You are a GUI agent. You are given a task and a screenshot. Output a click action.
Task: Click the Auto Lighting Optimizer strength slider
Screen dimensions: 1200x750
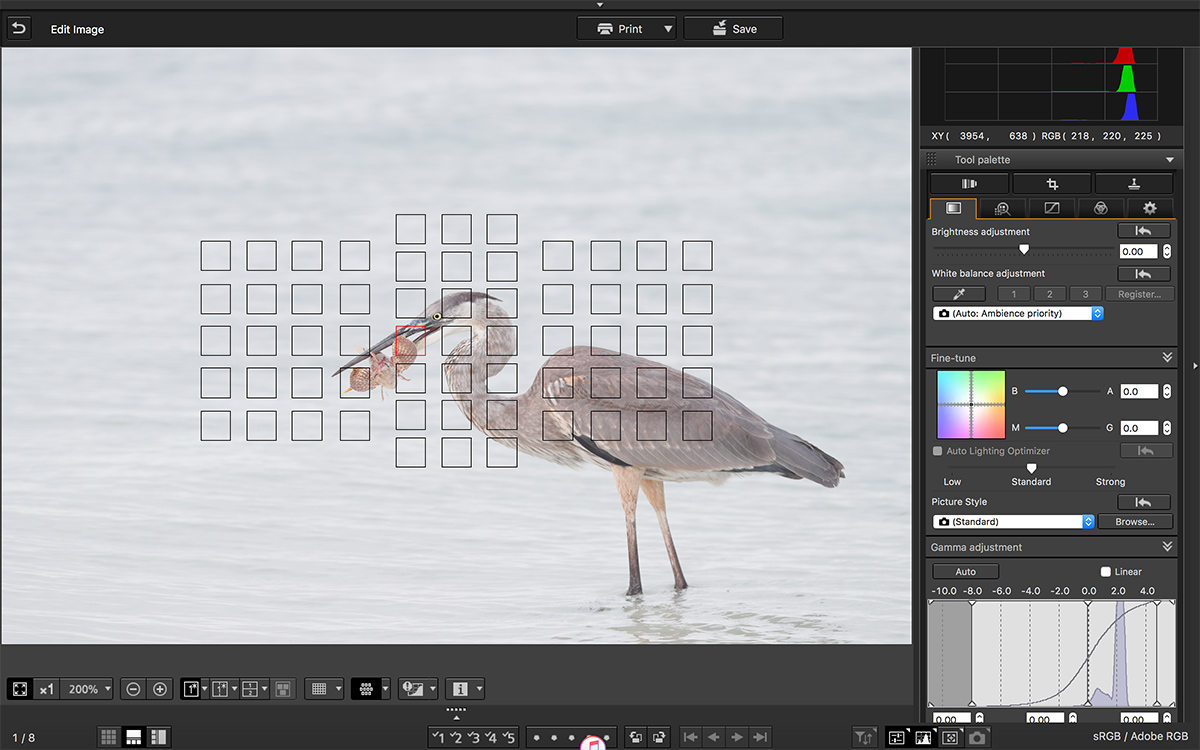tap(1031, 468)
